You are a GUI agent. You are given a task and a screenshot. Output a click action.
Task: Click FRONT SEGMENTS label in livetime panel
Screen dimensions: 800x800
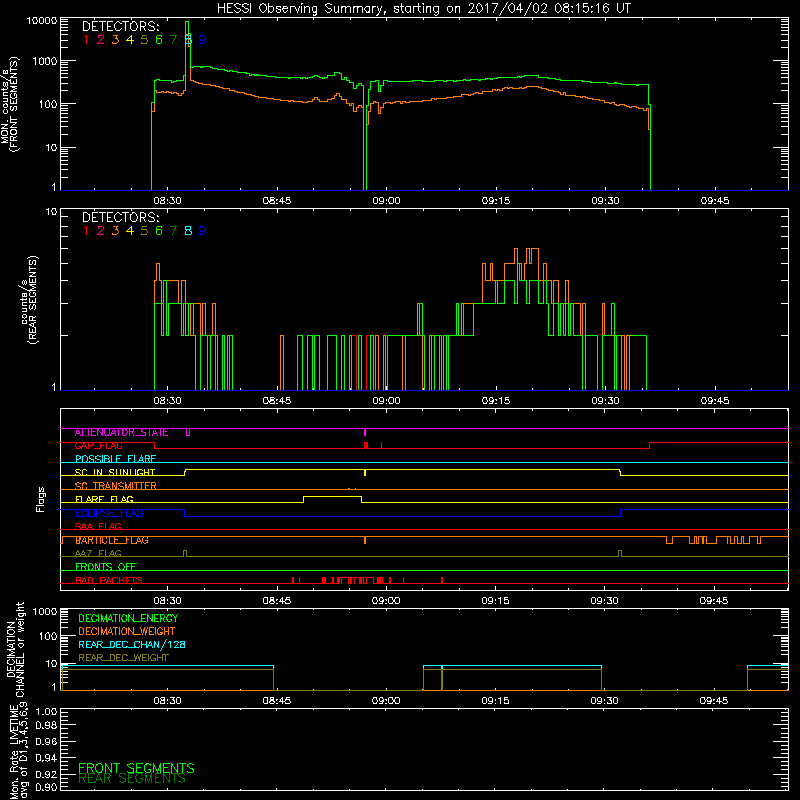coord(136,768)
